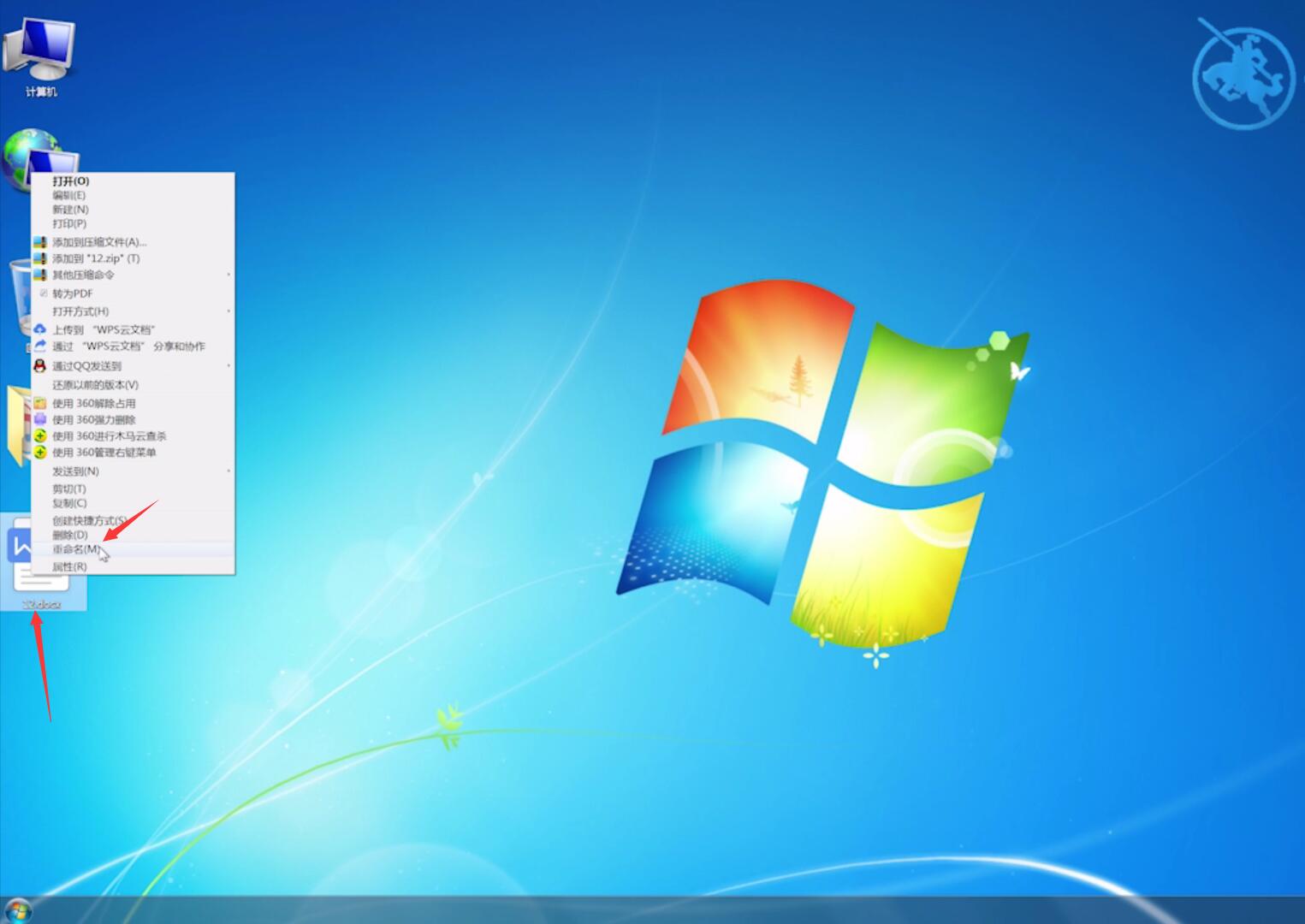
Task: Choose 打开(O) in the context menu
Action: [x=133, y=181]
